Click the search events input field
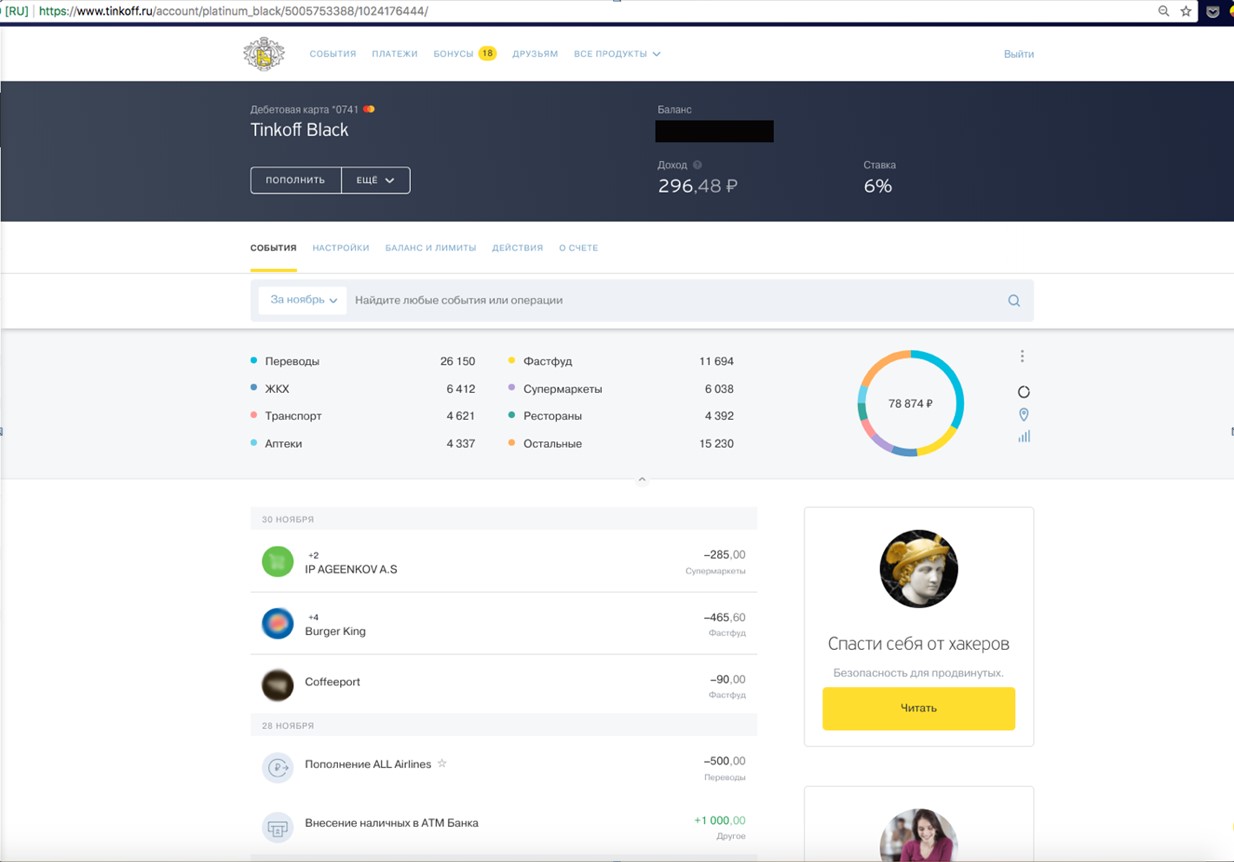Viewport: 1234px width, 862px height. pos(675,300)
